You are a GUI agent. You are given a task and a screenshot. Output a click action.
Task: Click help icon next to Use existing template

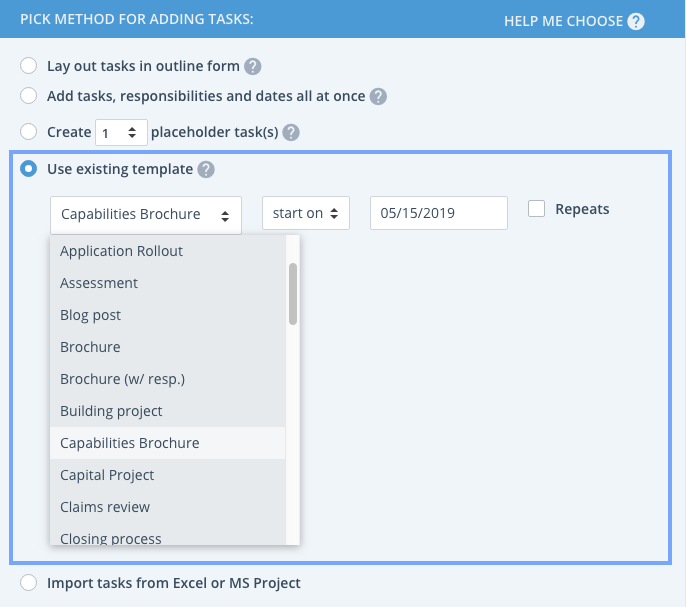coord(206,170)
